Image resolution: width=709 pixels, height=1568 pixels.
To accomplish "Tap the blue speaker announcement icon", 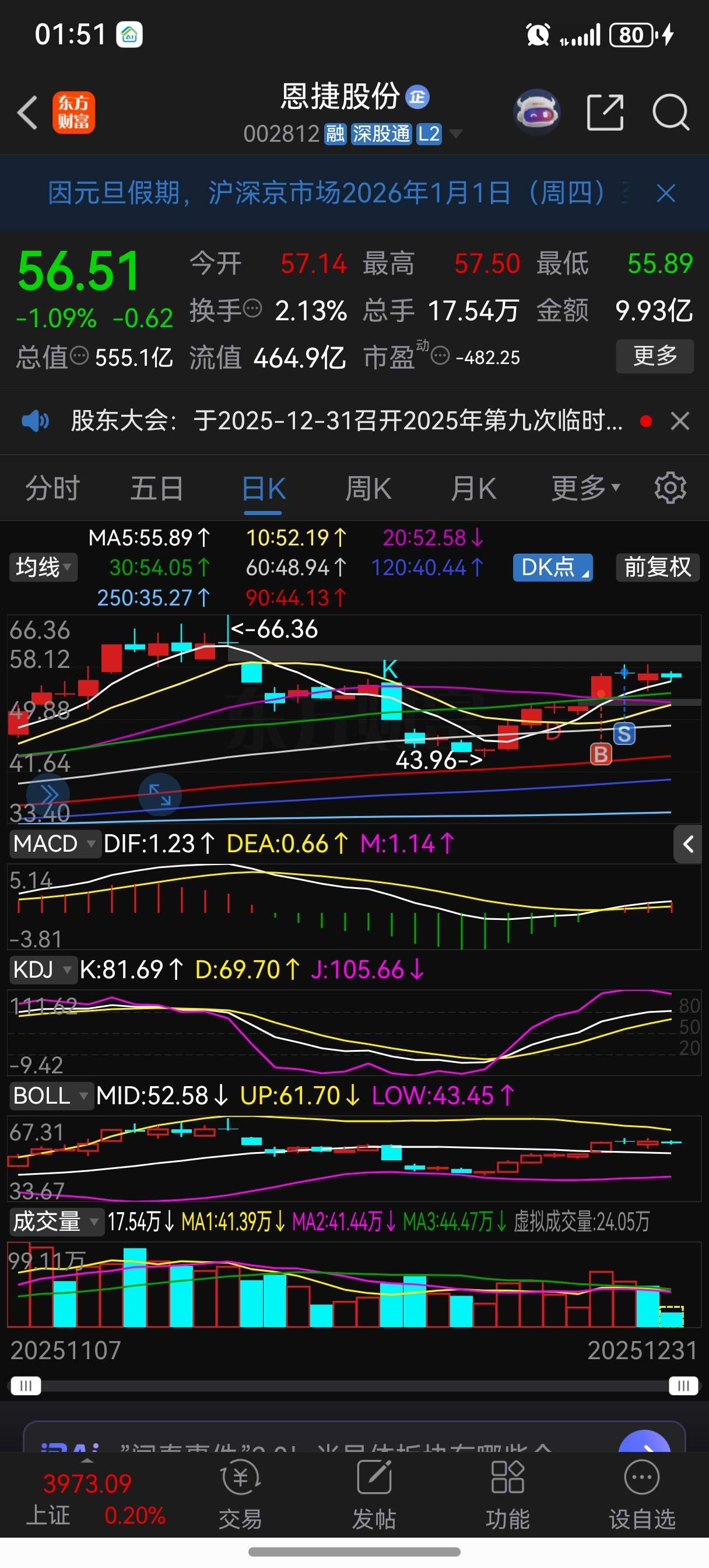I will pos(36,421).
